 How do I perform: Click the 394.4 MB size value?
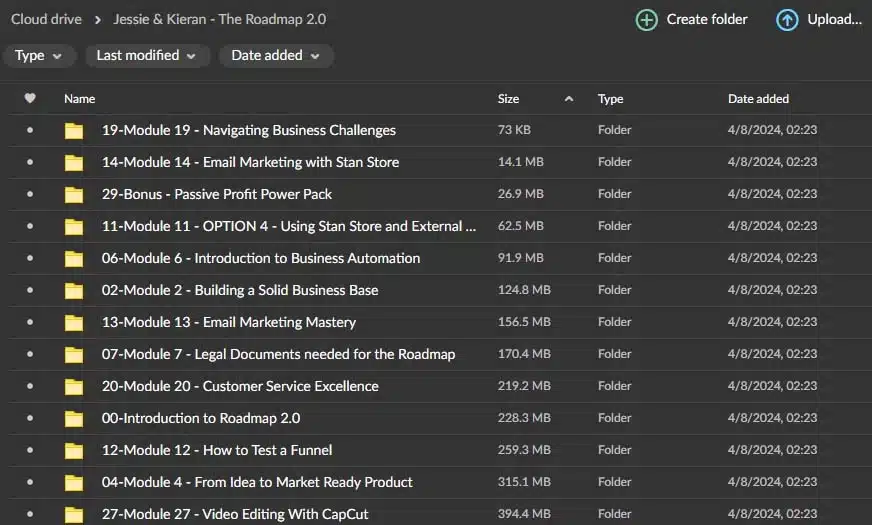point(524,514)
